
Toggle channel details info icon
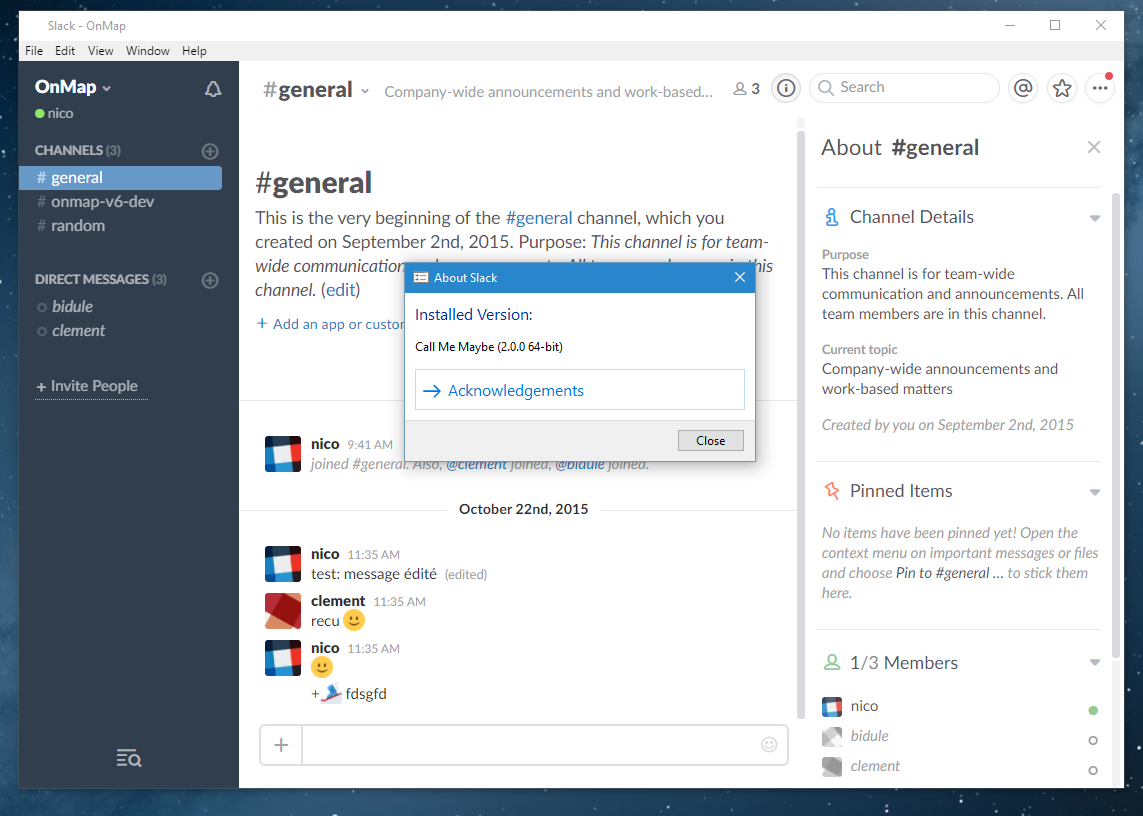point(787,88)
